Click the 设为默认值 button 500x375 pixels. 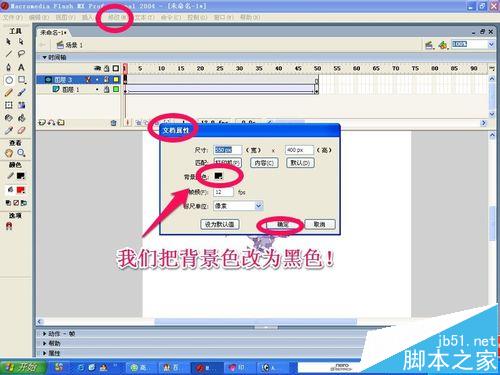click(x=220, y=224)
